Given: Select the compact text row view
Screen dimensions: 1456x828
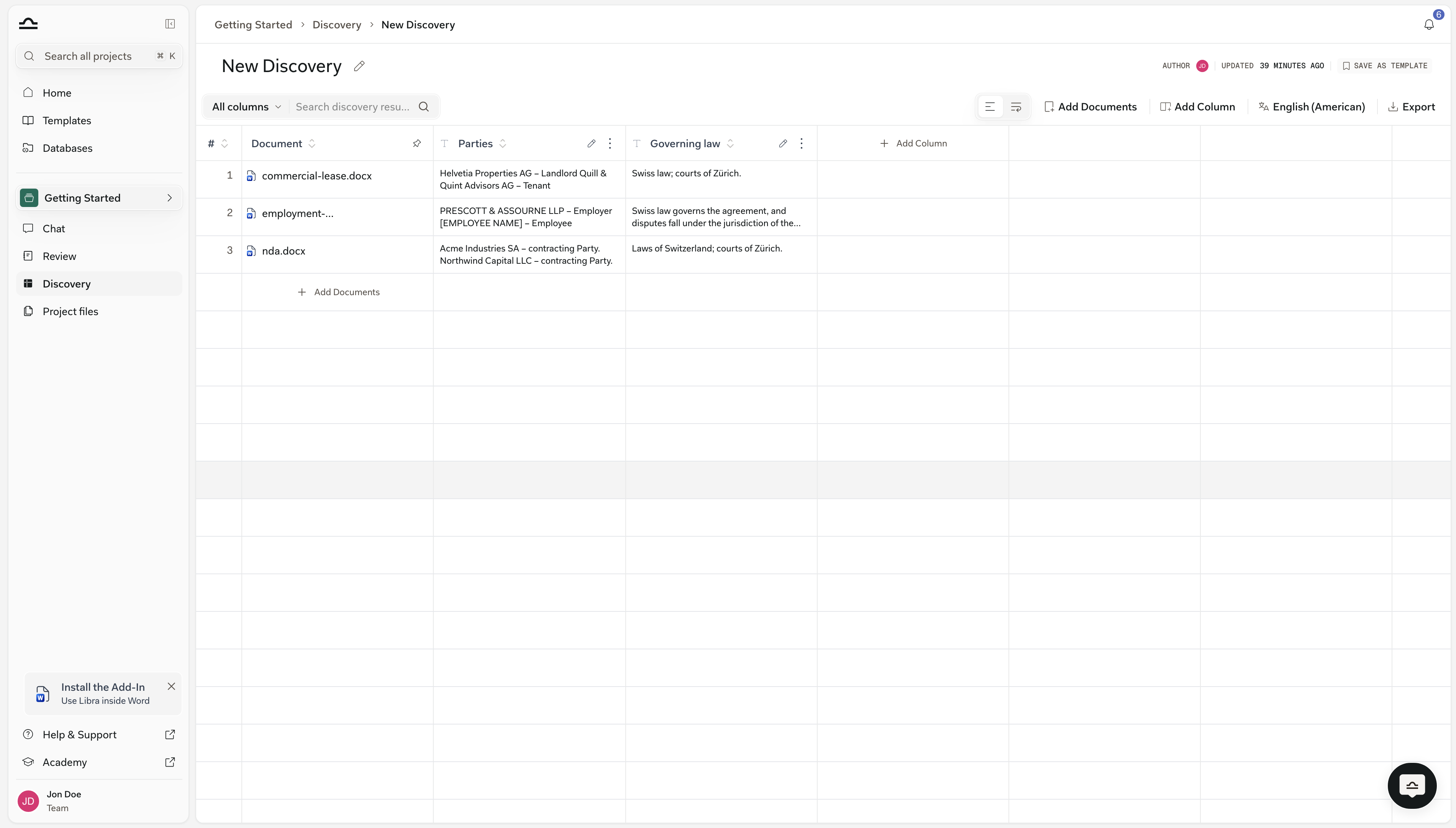Looking at the screenshot, I should (x=990, y=107).
